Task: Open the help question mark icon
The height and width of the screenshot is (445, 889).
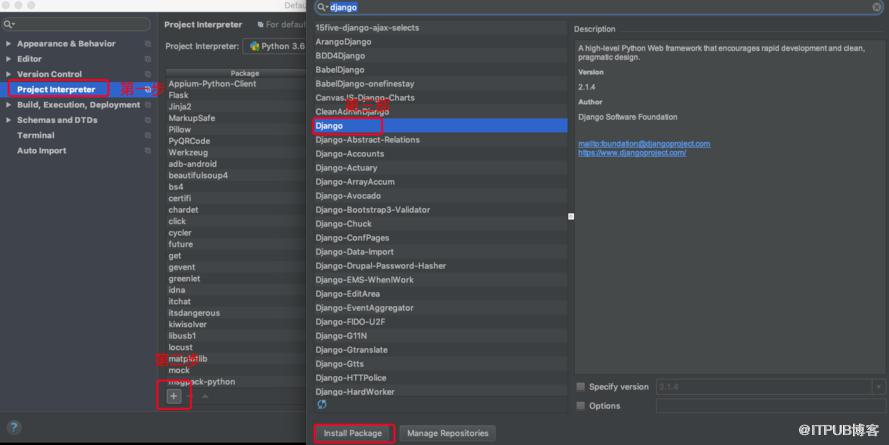Action: (14, 427)
